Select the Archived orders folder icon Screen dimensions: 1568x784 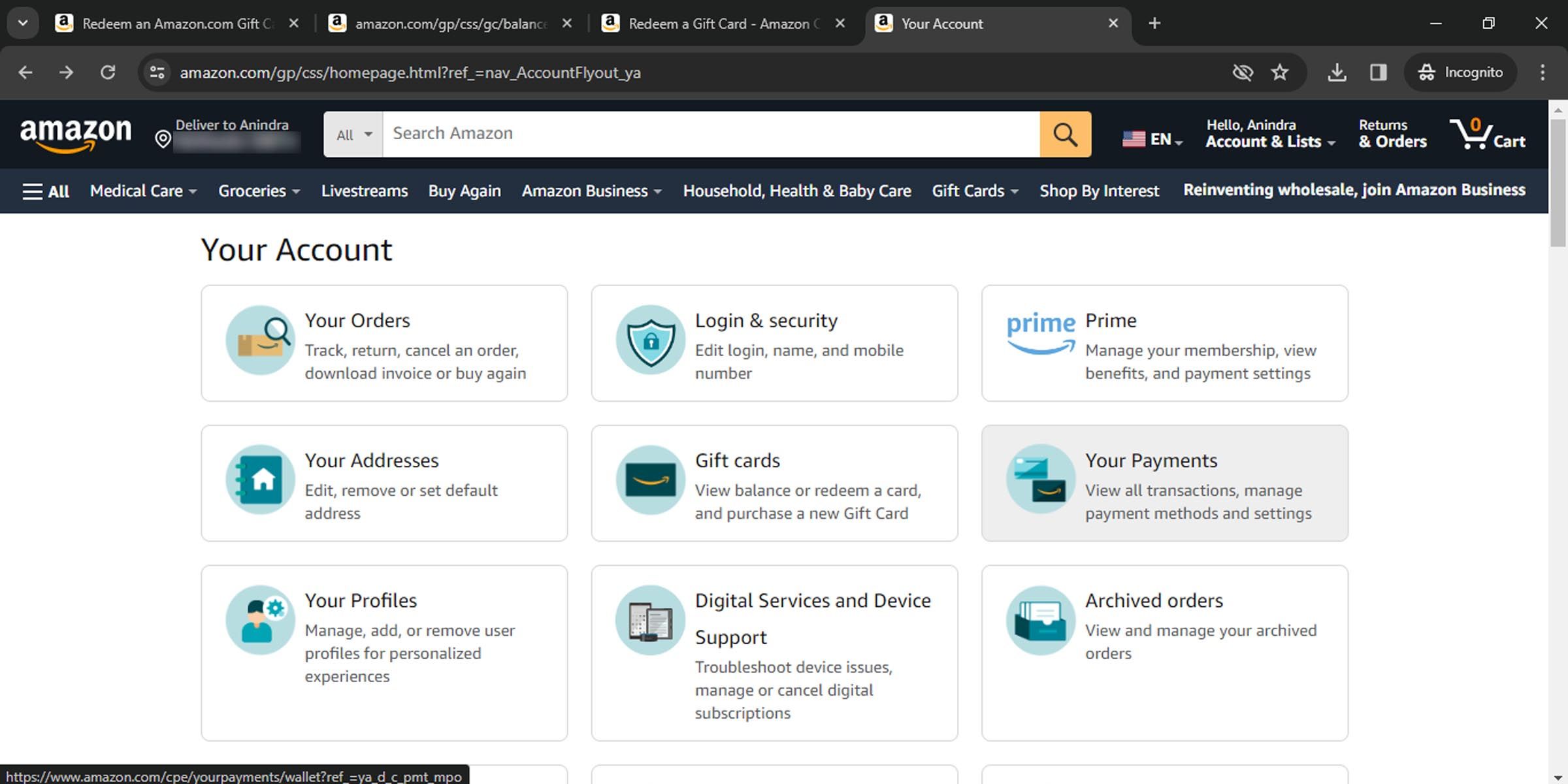click(1040, 619)
